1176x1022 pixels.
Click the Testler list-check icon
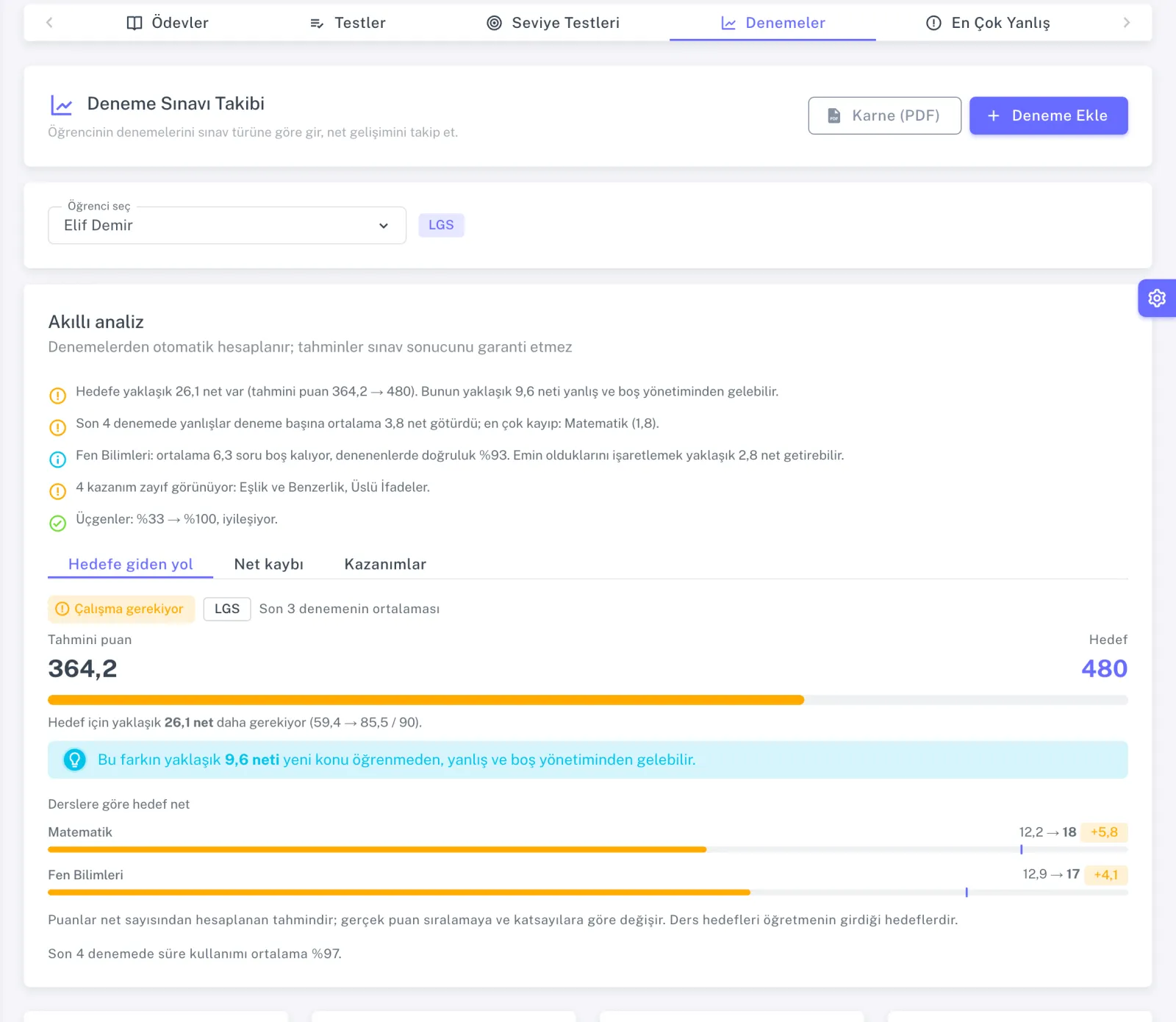point(317,24)
